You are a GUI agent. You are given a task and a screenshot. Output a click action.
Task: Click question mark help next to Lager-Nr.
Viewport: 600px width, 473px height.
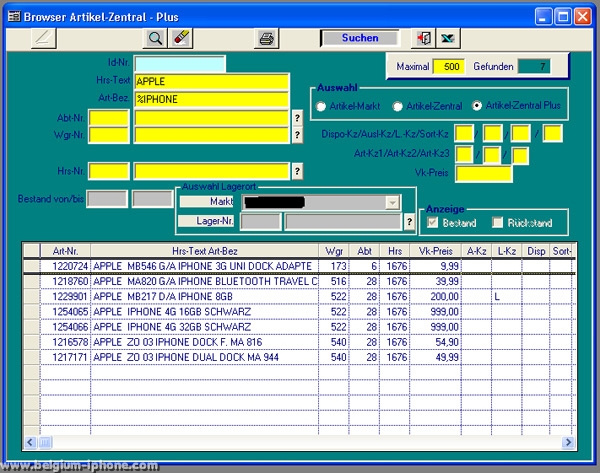coord(409,222)
